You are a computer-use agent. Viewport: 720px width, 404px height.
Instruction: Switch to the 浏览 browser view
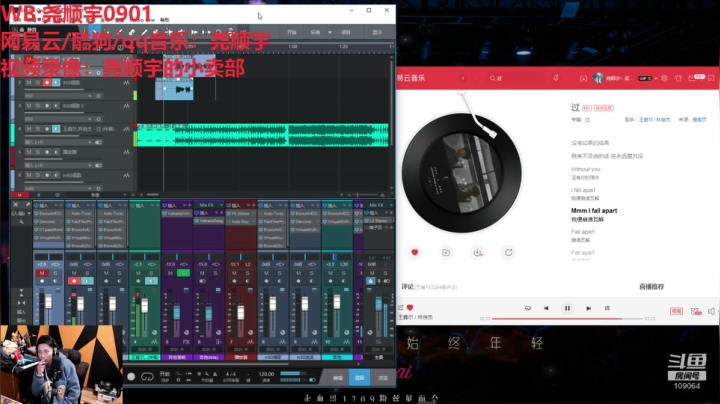click(383, 377)
